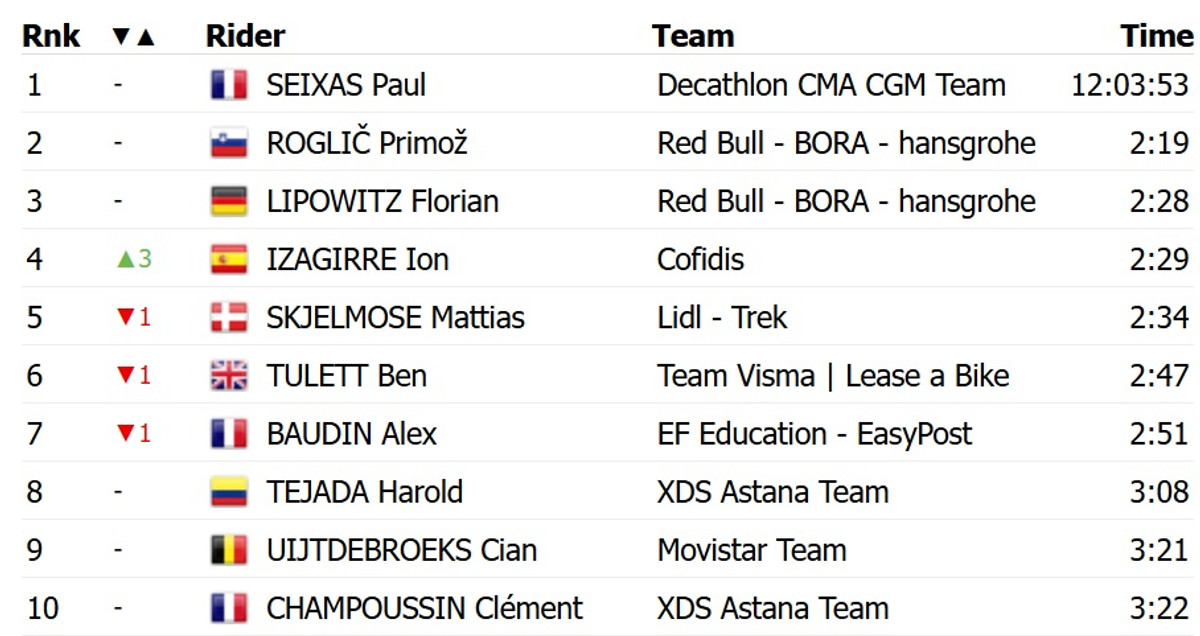The height and width of the screenshot is (636, 1200).
Task: Click the Belgian flag next to UIJTDEBROEKS
Action: (x=229, y=550)
